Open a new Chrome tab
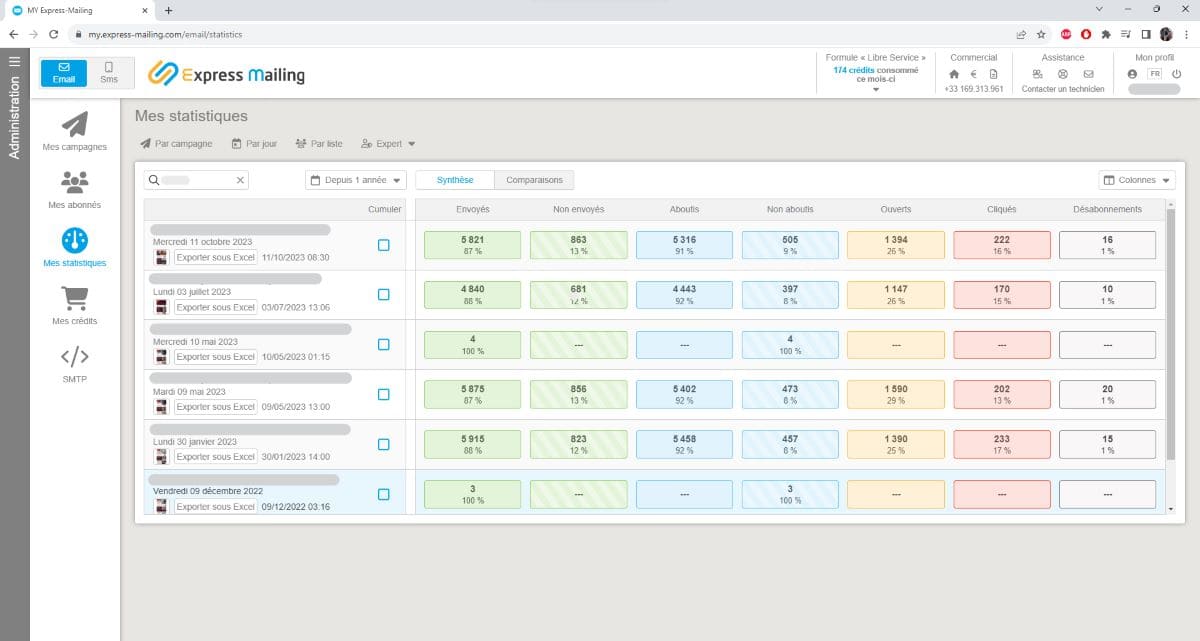 (x=168, y=10)
